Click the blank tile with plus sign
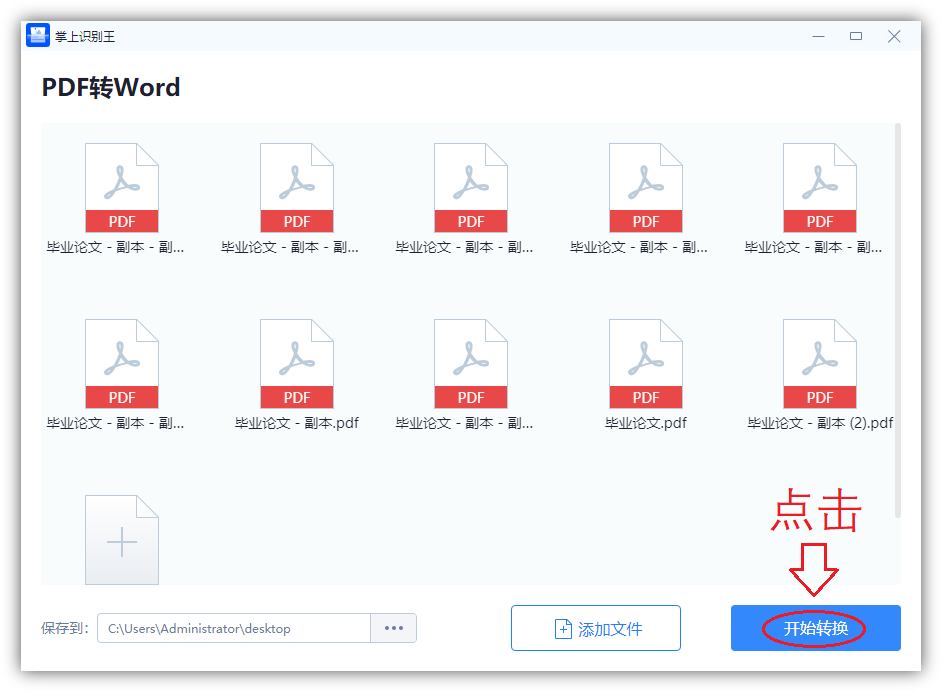Viewport: 942px width, 692px height. pos(122,541)
